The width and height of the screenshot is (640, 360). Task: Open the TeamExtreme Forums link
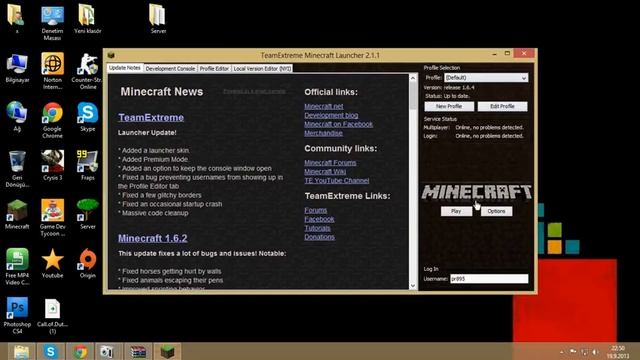[316, 211]
